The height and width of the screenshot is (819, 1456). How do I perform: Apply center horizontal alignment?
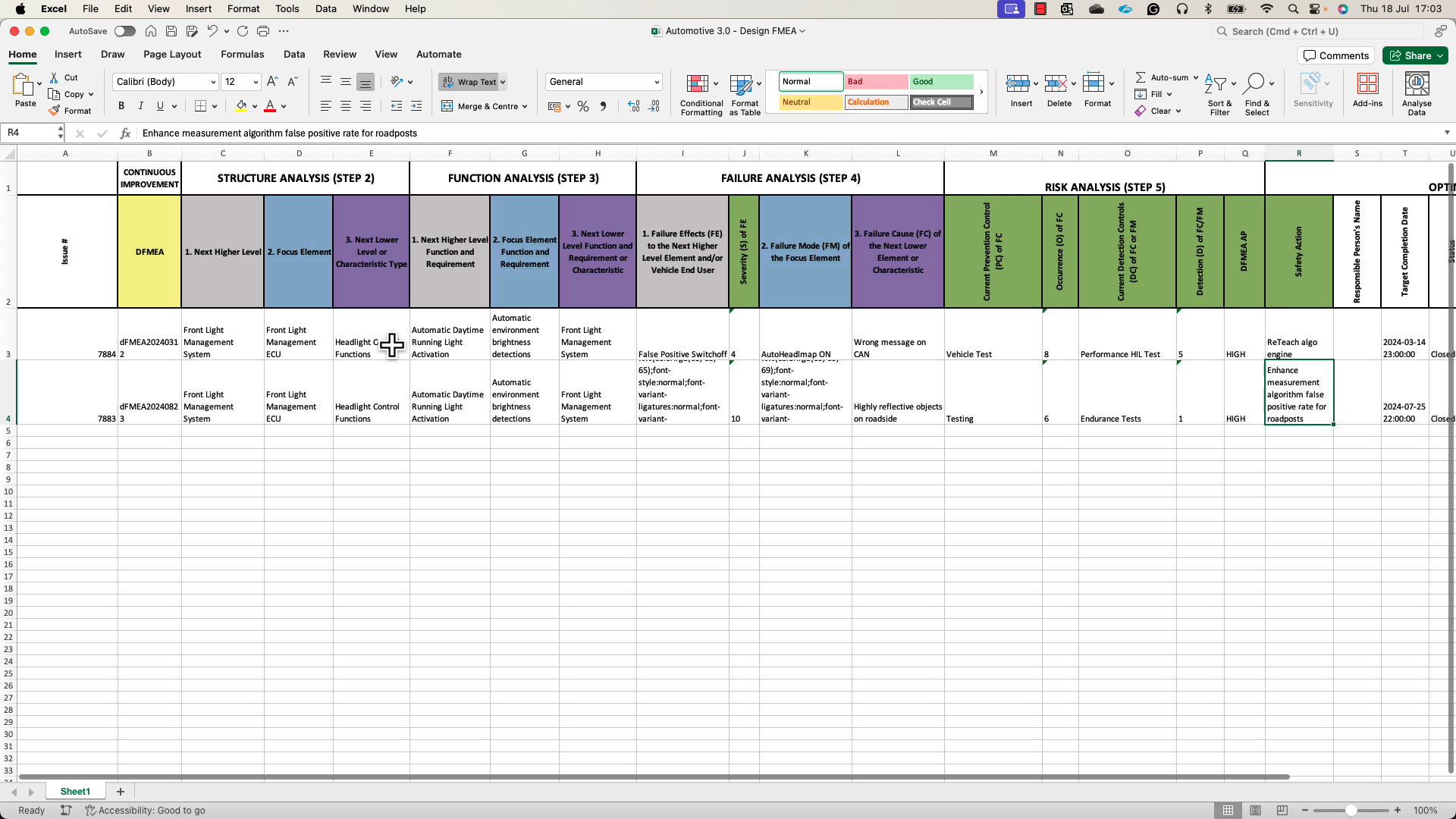346,106
